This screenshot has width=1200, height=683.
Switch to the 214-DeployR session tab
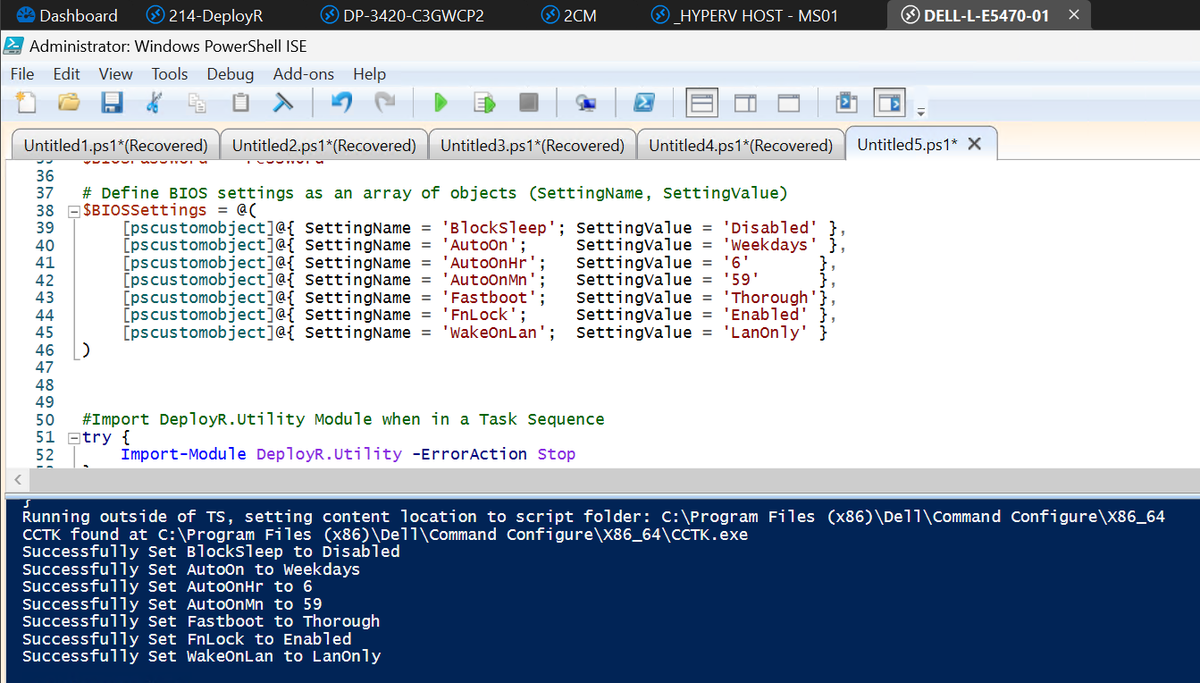coord(205,15)
